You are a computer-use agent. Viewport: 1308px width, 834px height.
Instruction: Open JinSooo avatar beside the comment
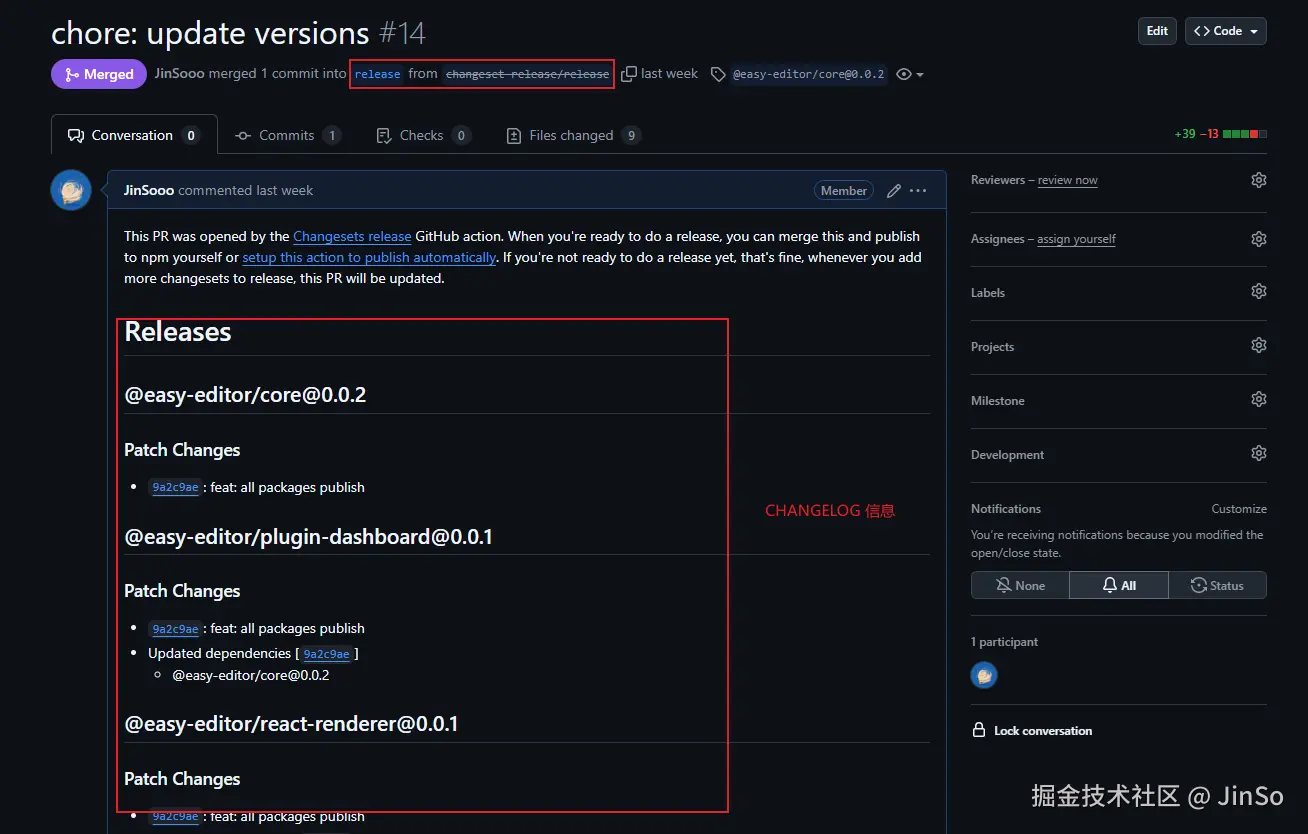71,190
